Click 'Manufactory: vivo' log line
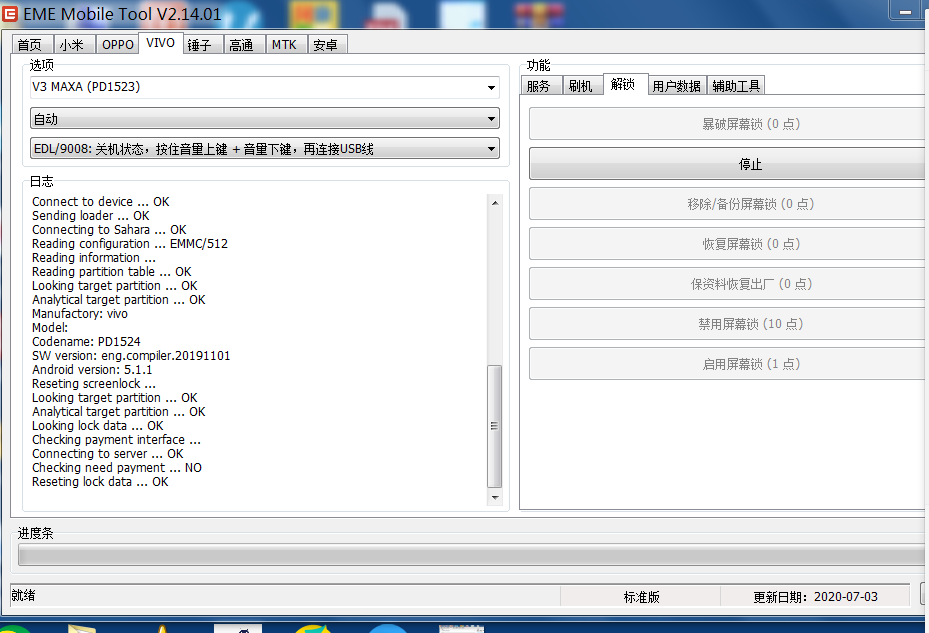The image size is (929, 633). 80,314
